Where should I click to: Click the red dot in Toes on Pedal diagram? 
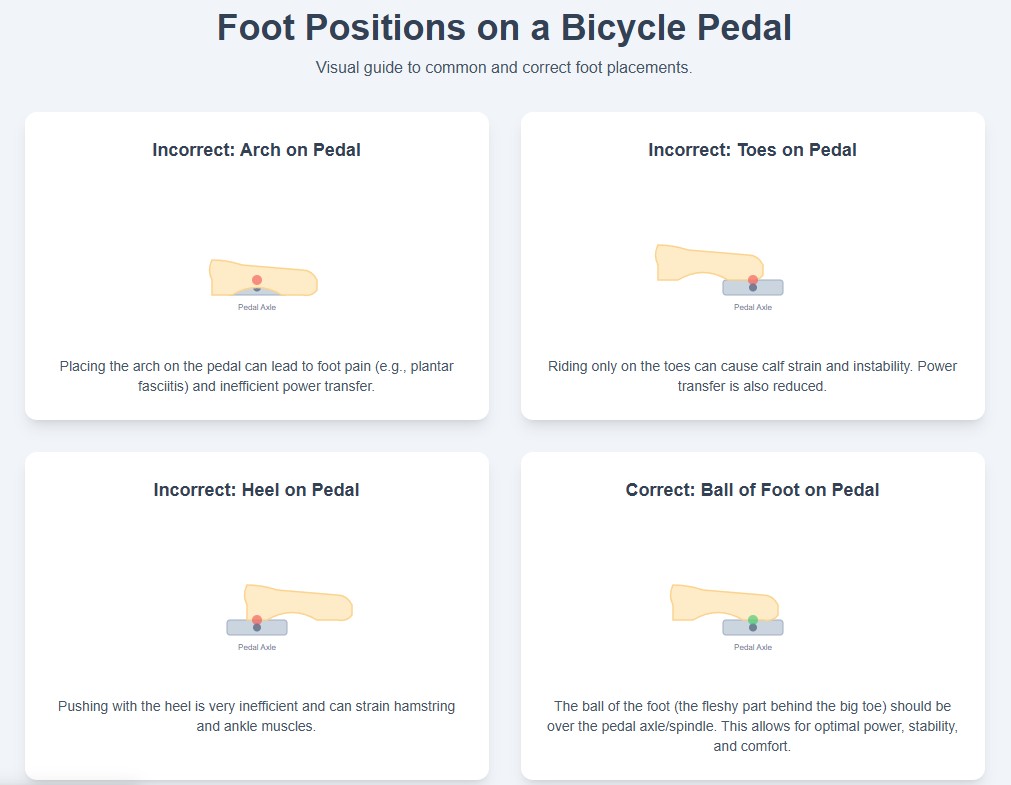[752, 280]
